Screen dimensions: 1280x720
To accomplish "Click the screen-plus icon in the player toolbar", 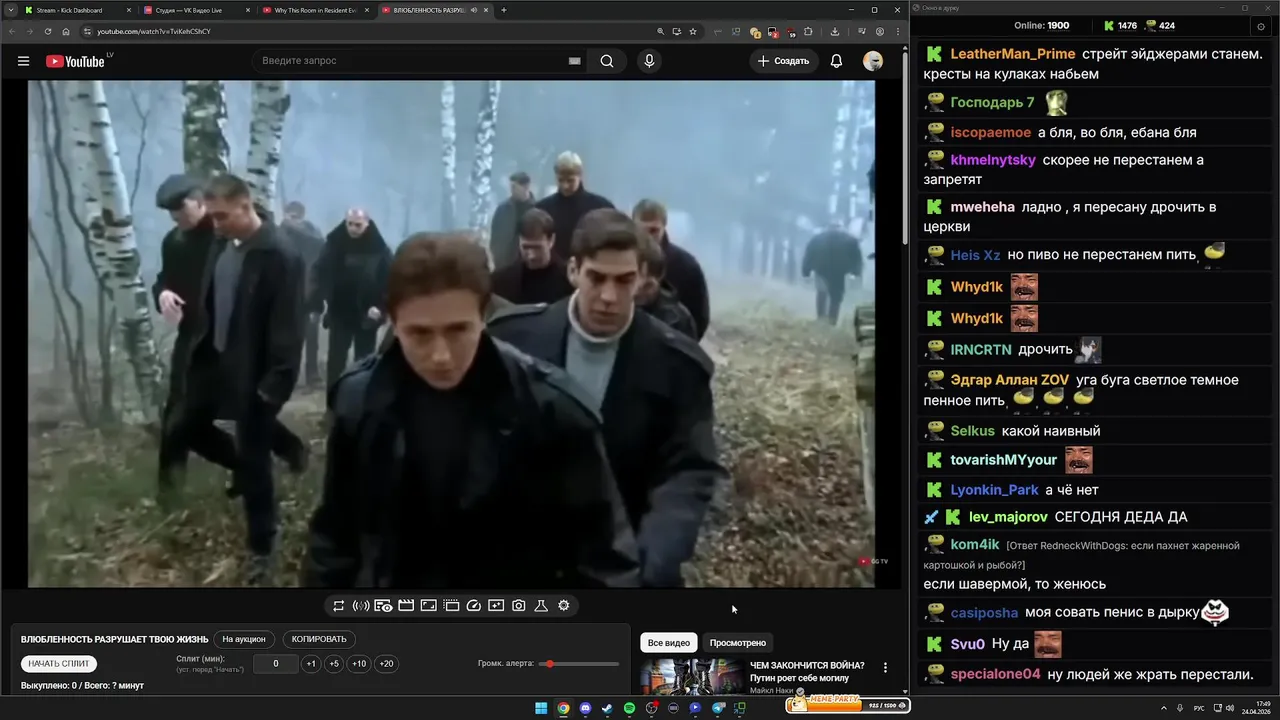I will [496, 606].
